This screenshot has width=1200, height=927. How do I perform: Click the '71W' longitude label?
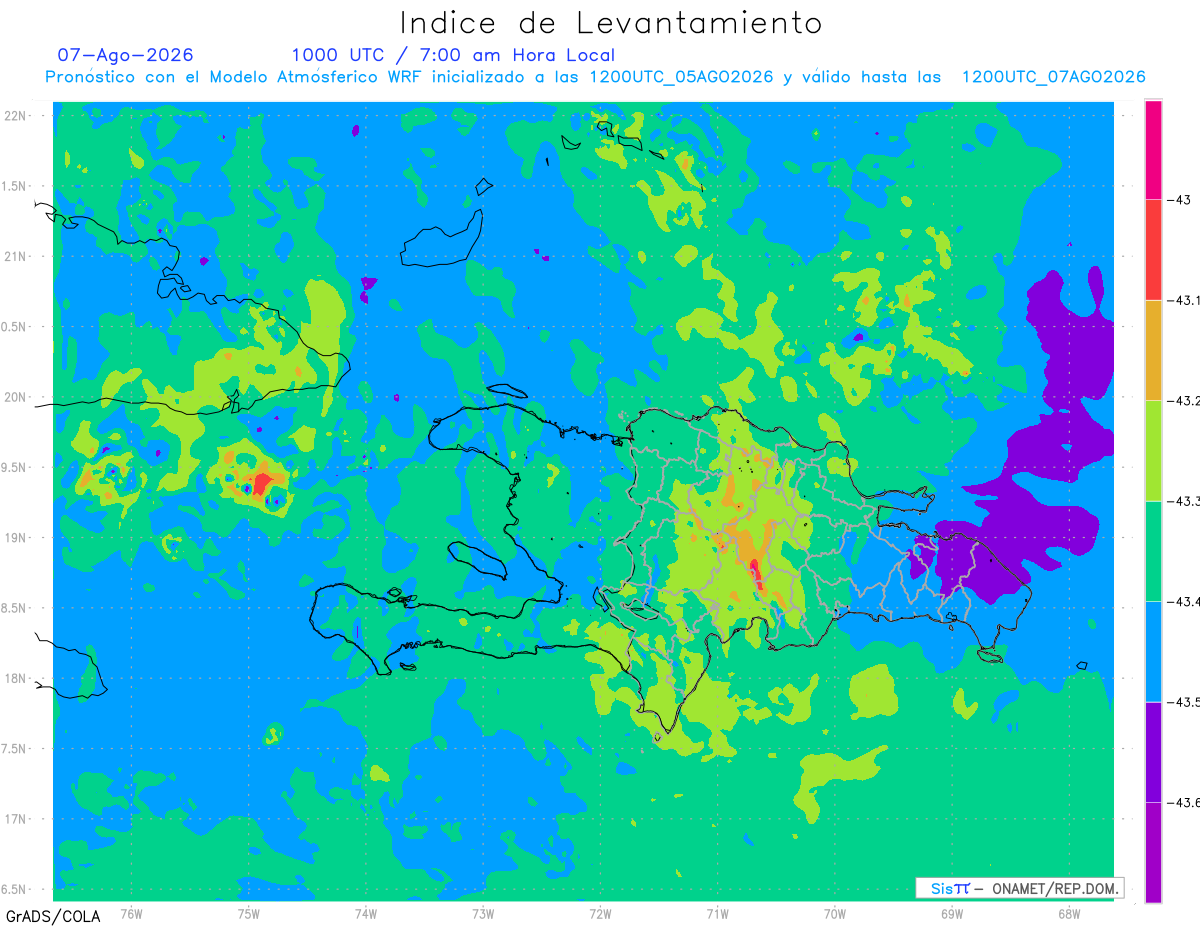pyautogui.click(x=717, y=913)
